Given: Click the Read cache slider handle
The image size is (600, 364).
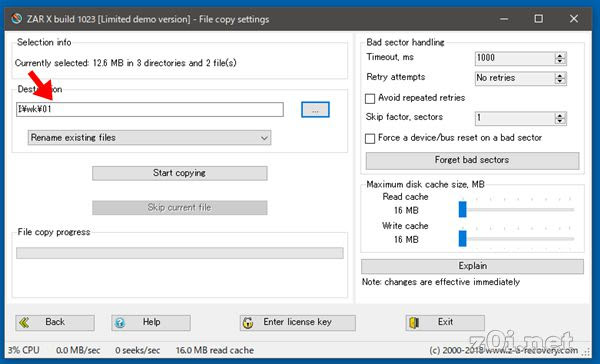Looking at the screenshot, I should 463,209.
